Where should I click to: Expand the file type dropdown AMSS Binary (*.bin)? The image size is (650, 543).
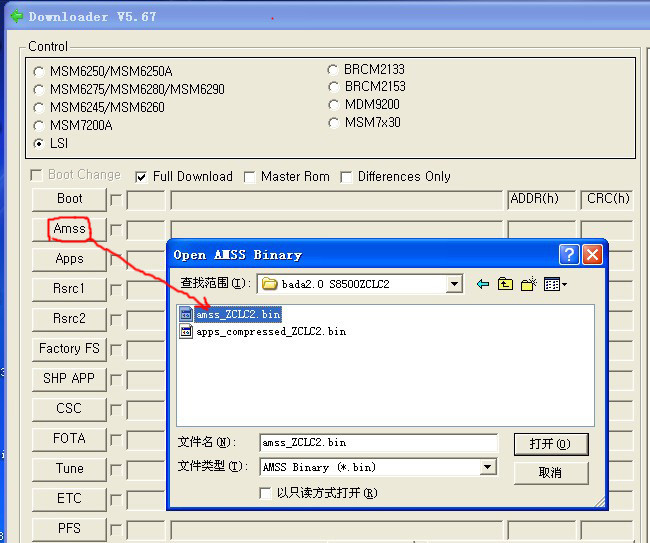488,467
